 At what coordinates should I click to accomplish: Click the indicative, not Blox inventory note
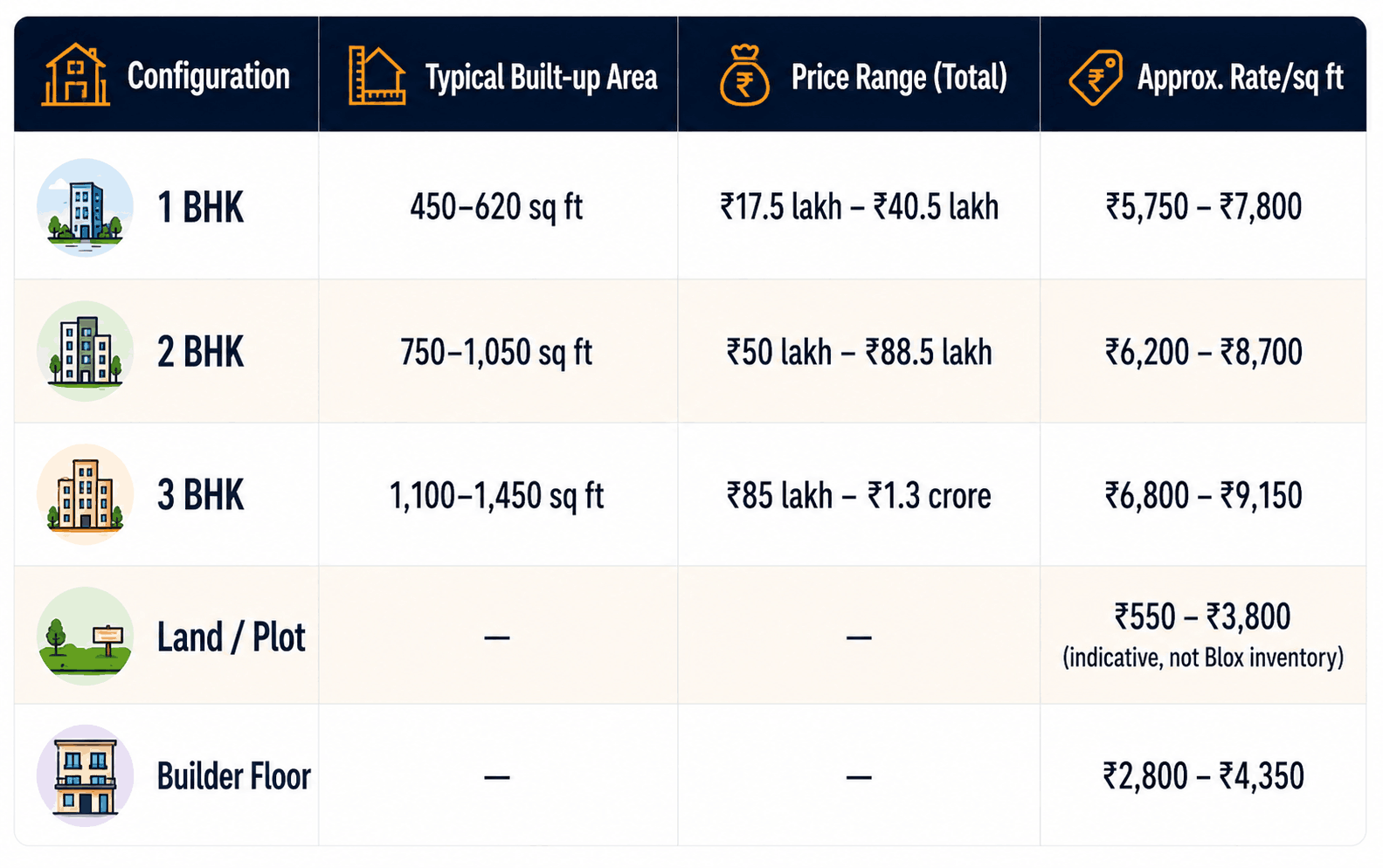pyautogui.click(x=1203, y=658)
